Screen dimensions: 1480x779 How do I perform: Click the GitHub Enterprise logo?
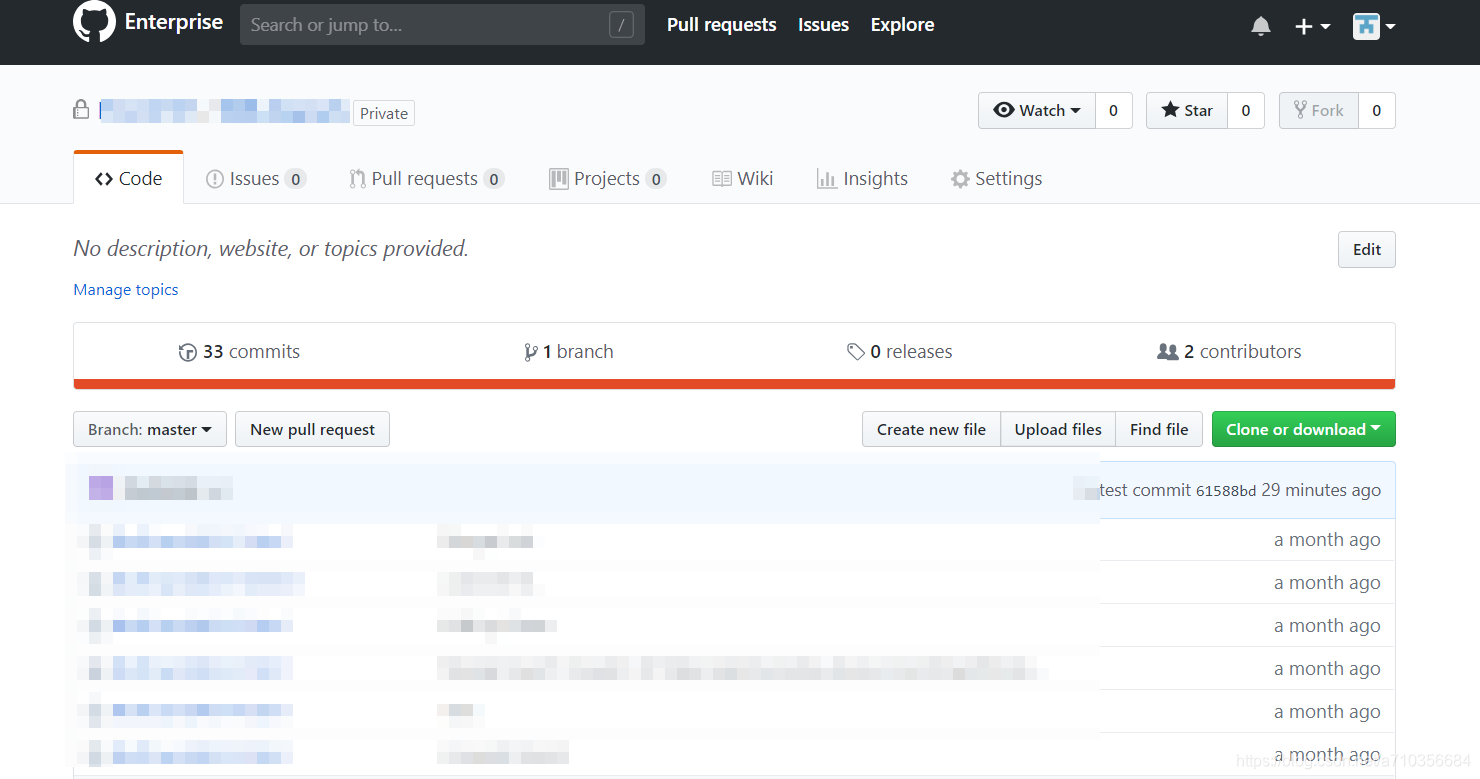pos(94,21)
